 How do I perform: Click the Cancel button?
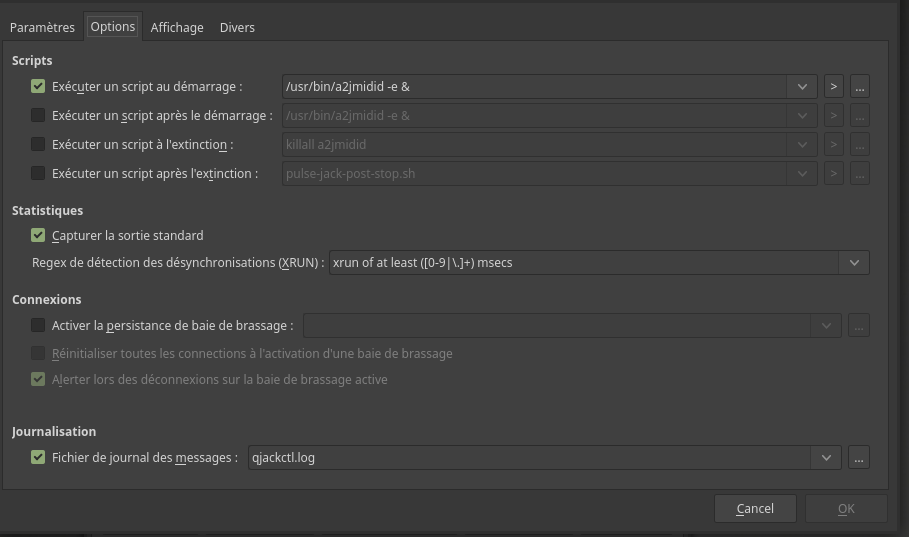pos(755,509)
